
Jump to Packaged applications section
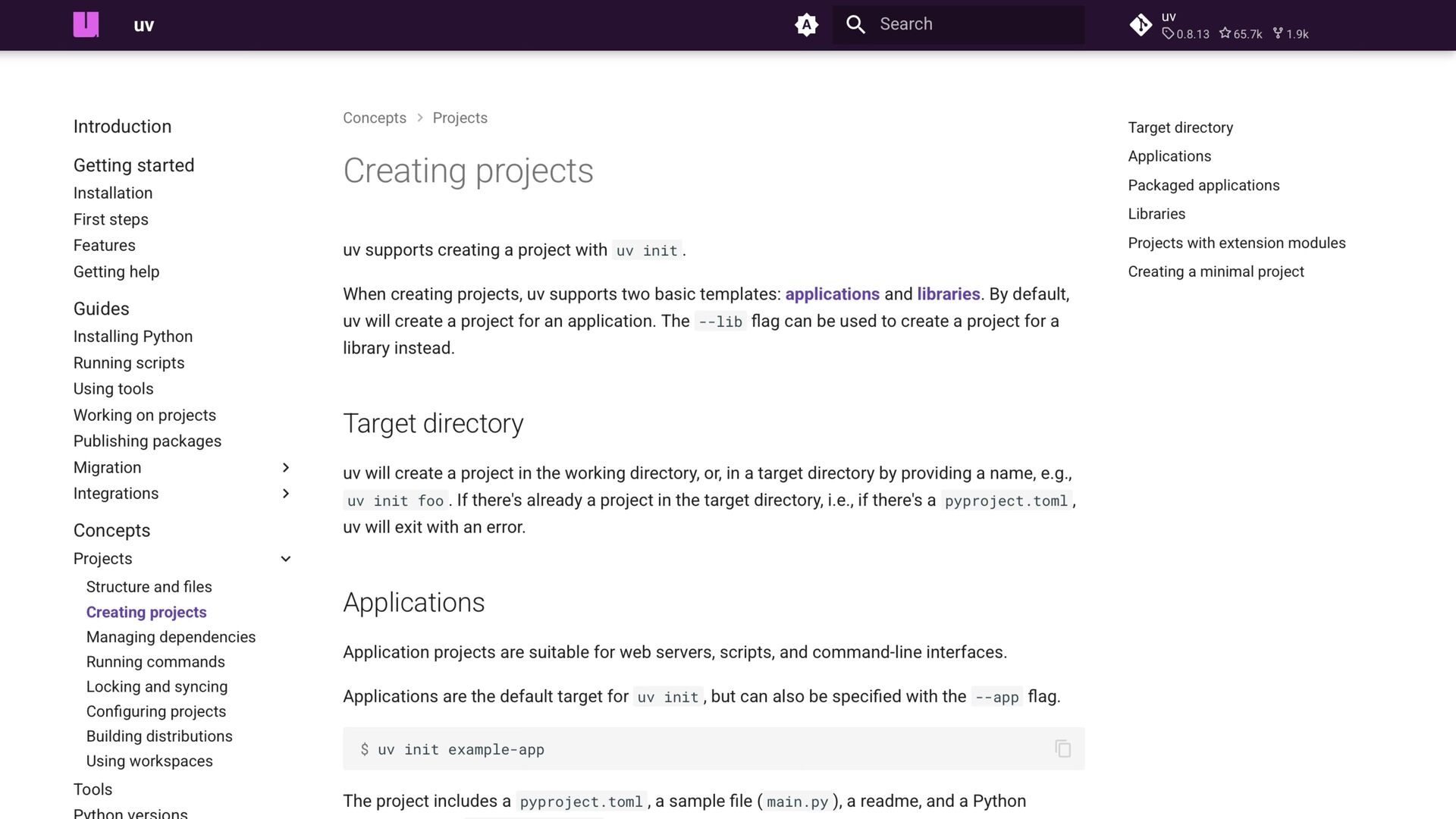pyautogui.click(x=1203, y=185)
